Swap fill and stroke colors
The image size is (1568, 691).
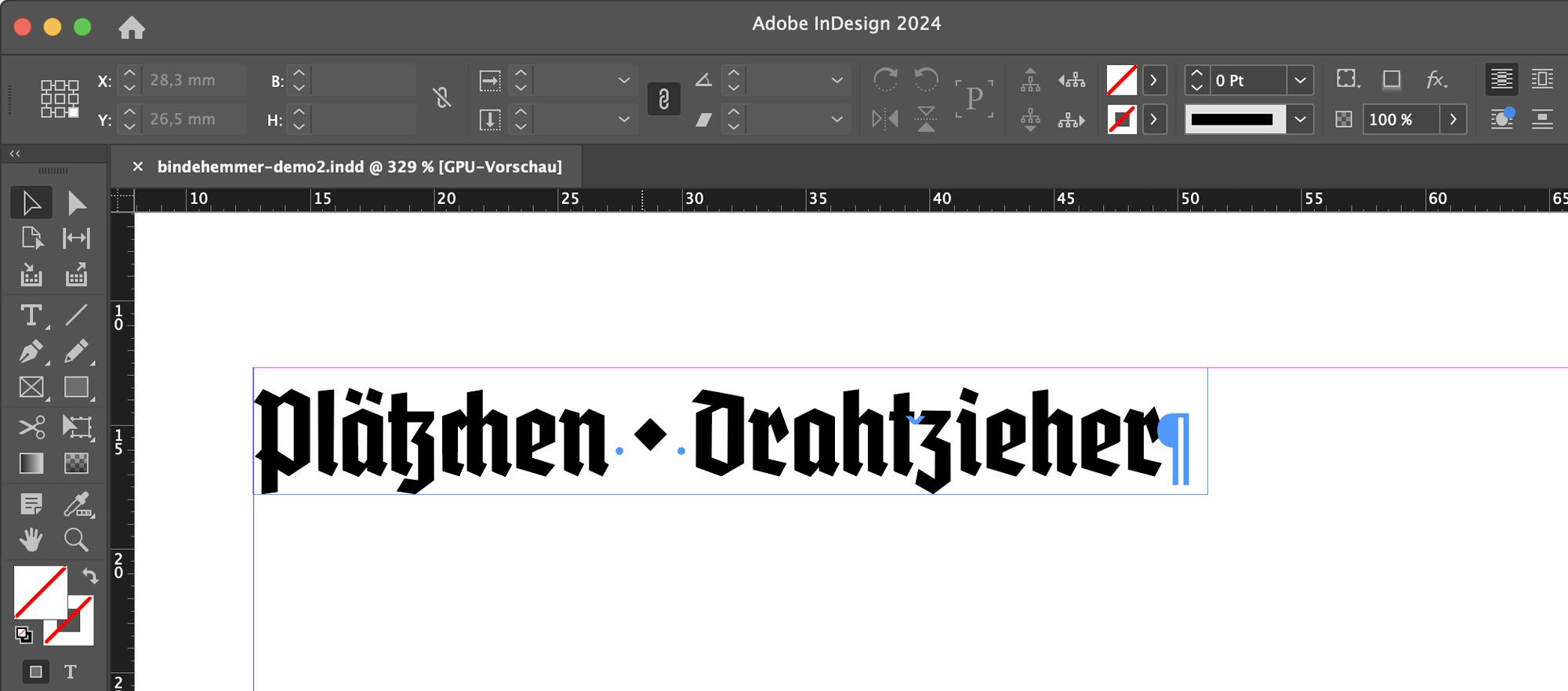tap(90, 576)
